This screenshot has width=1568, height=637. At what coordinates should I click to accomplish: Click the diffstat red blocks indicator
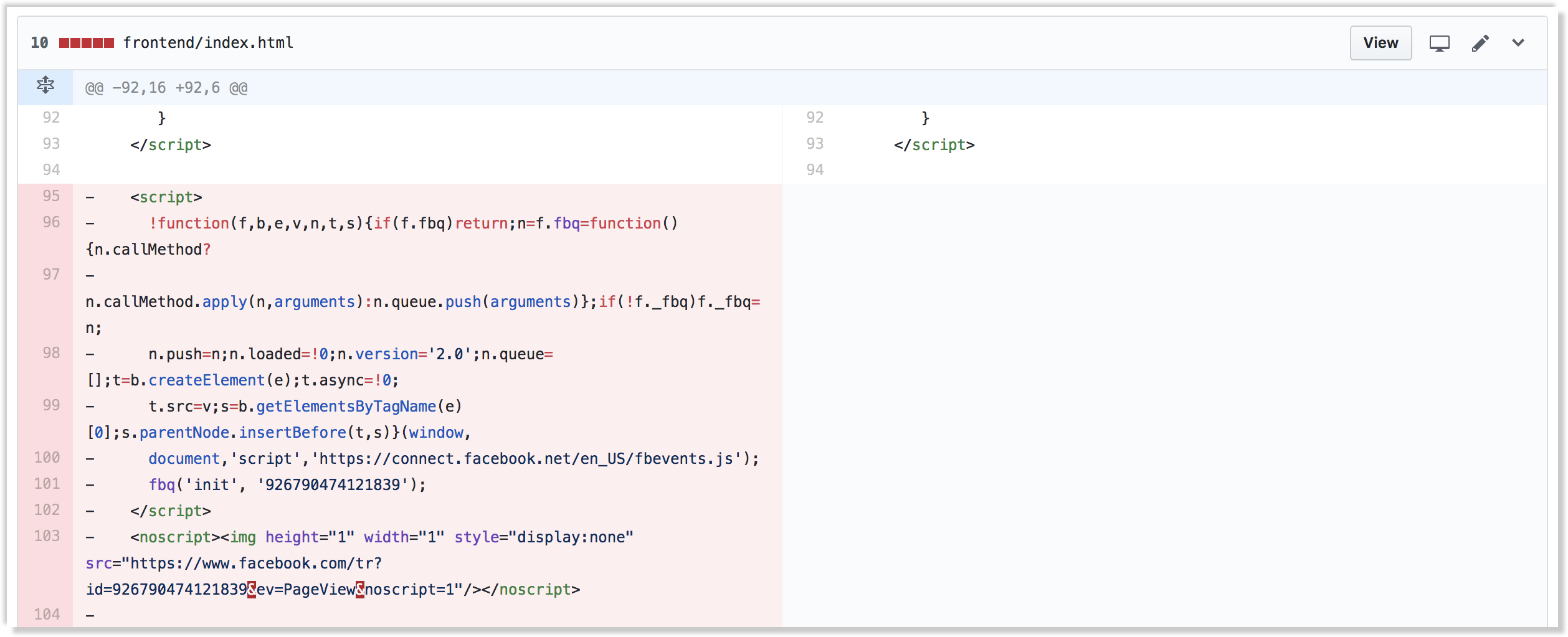[87, 43]
